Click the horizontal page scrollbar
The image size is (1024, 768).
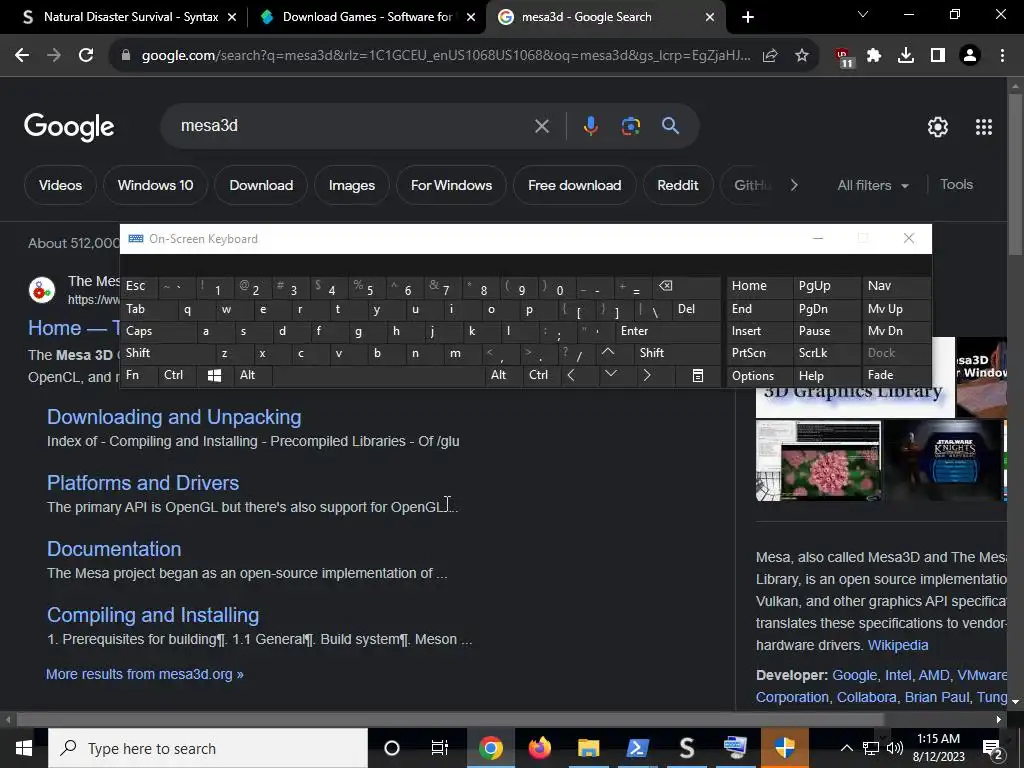450,720
